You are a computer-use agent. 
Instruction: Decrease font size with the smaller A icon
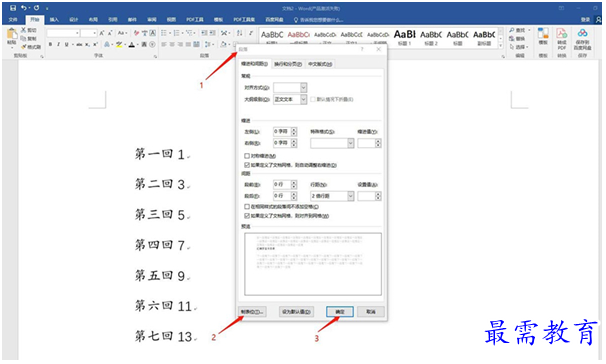pyautogui.click(x=110, y=33)
